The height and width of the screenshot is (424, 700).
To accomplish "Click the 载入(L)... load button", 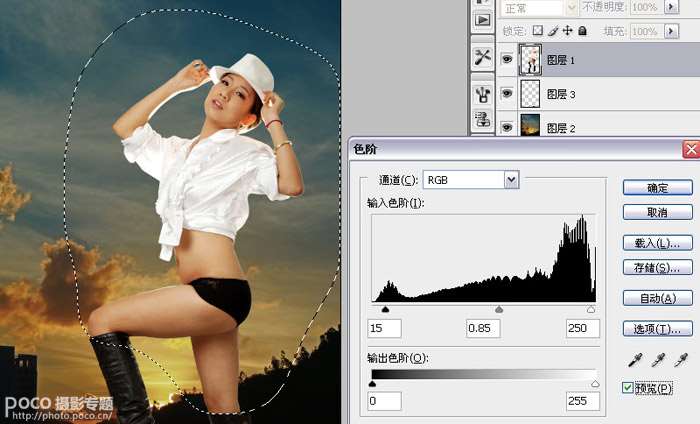I will click(658, 243).
